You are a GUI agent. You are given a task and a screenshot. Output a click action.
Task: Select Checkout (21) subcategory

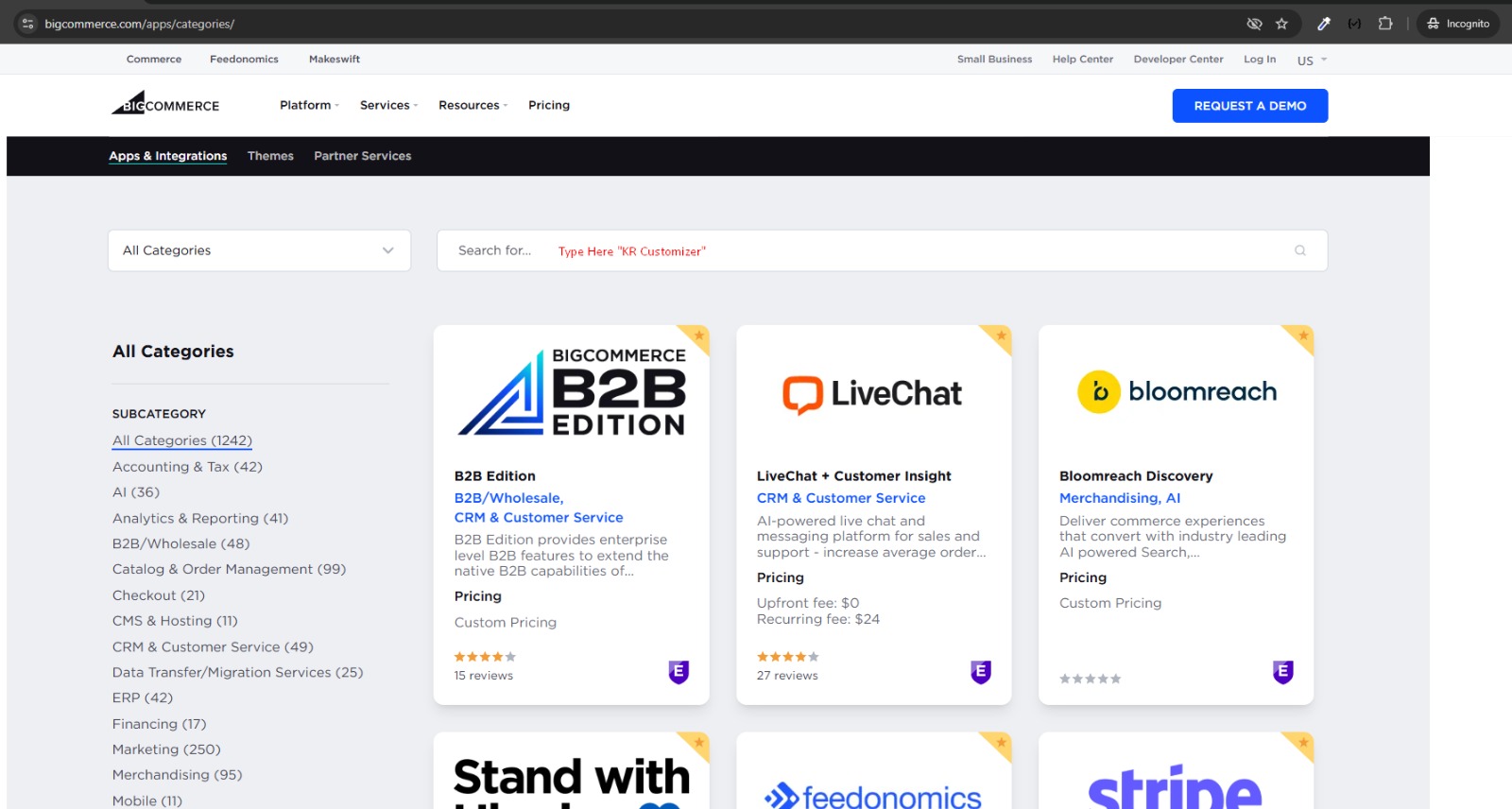(159, 595)
